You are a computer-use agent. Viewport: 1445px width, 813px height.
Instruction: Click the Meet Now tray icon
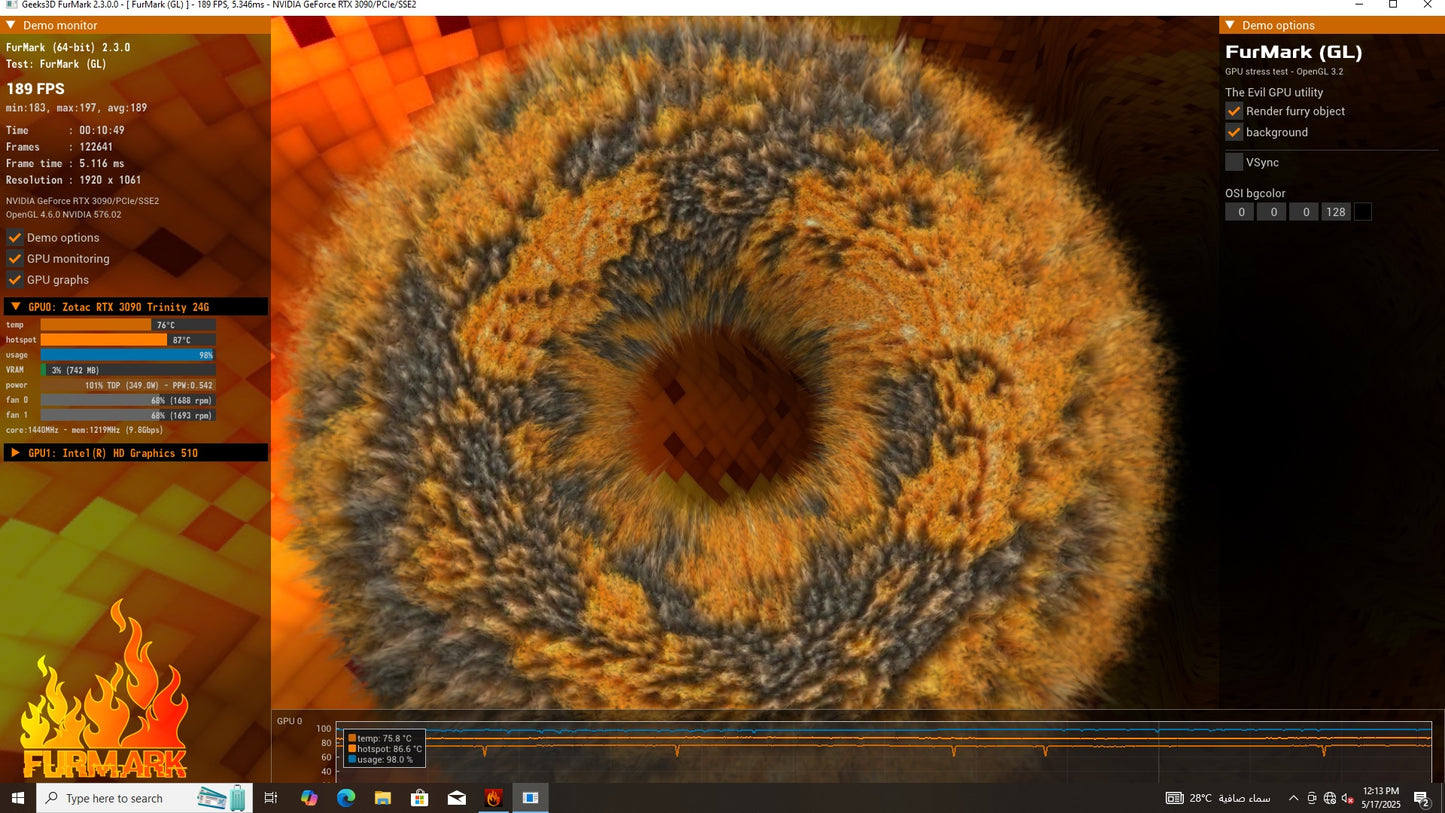1312,798
